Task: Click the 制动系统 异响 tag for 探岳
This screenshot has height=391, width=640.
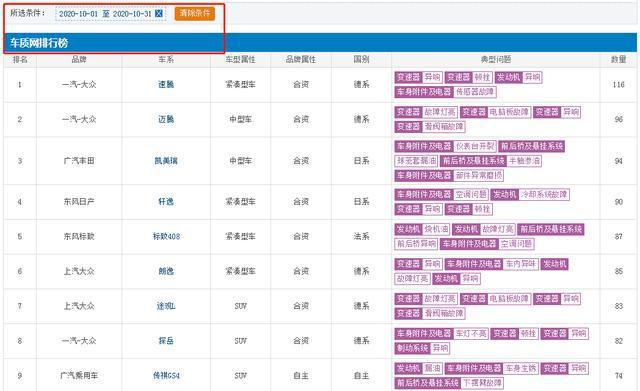Action: pos(422,348)
